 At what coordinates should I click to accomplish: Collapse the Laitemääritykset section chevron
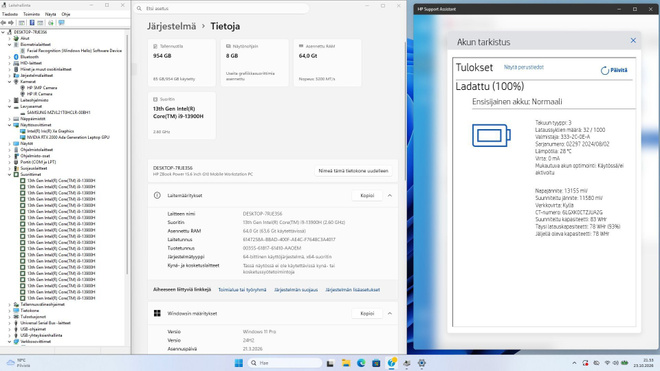coord(390,195)
